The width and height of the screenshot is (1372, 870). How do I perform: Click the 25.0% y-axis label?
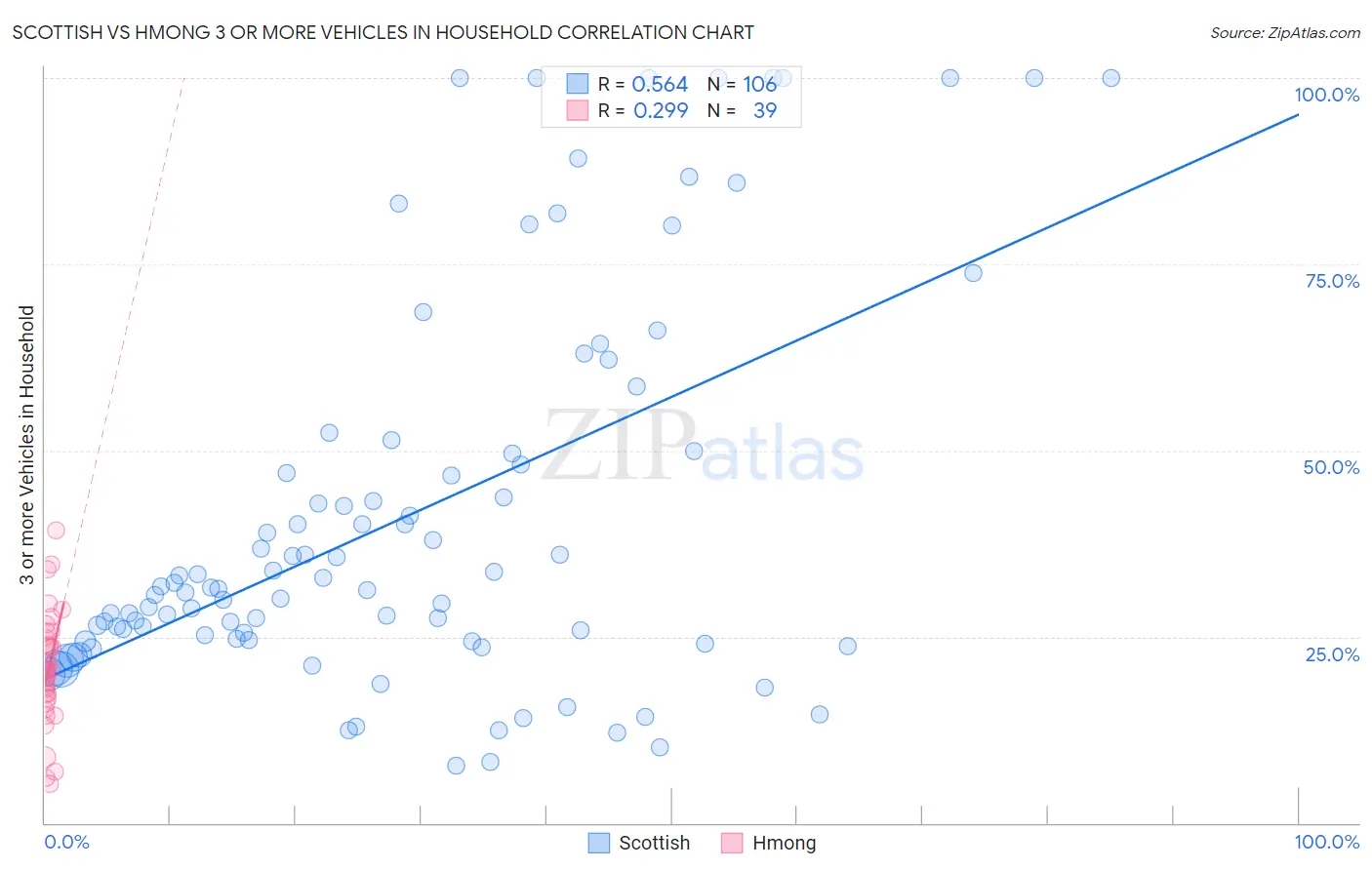tap(1332, 654)
